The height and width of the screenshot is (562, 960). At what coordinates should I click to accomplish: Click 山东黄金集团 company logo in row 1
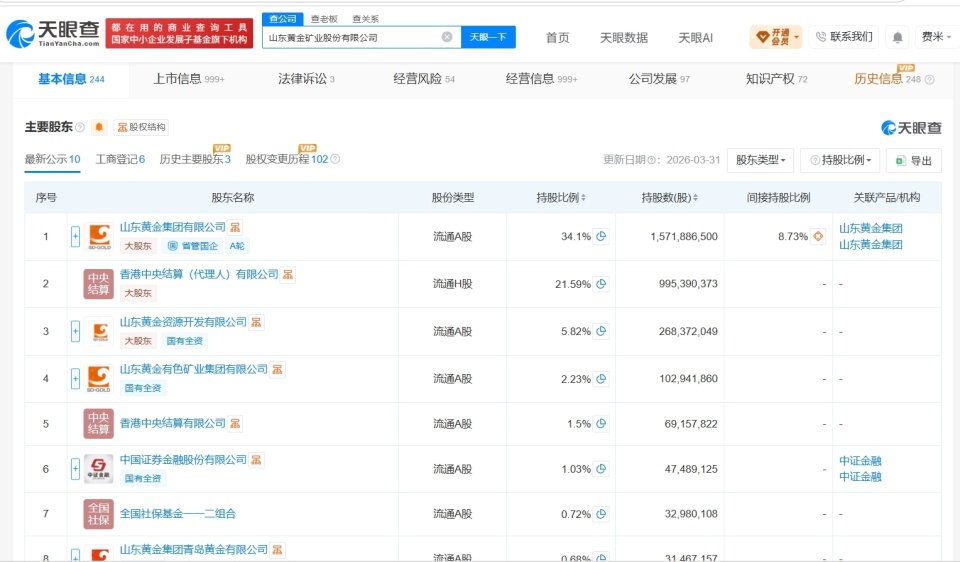coord(99,236)
